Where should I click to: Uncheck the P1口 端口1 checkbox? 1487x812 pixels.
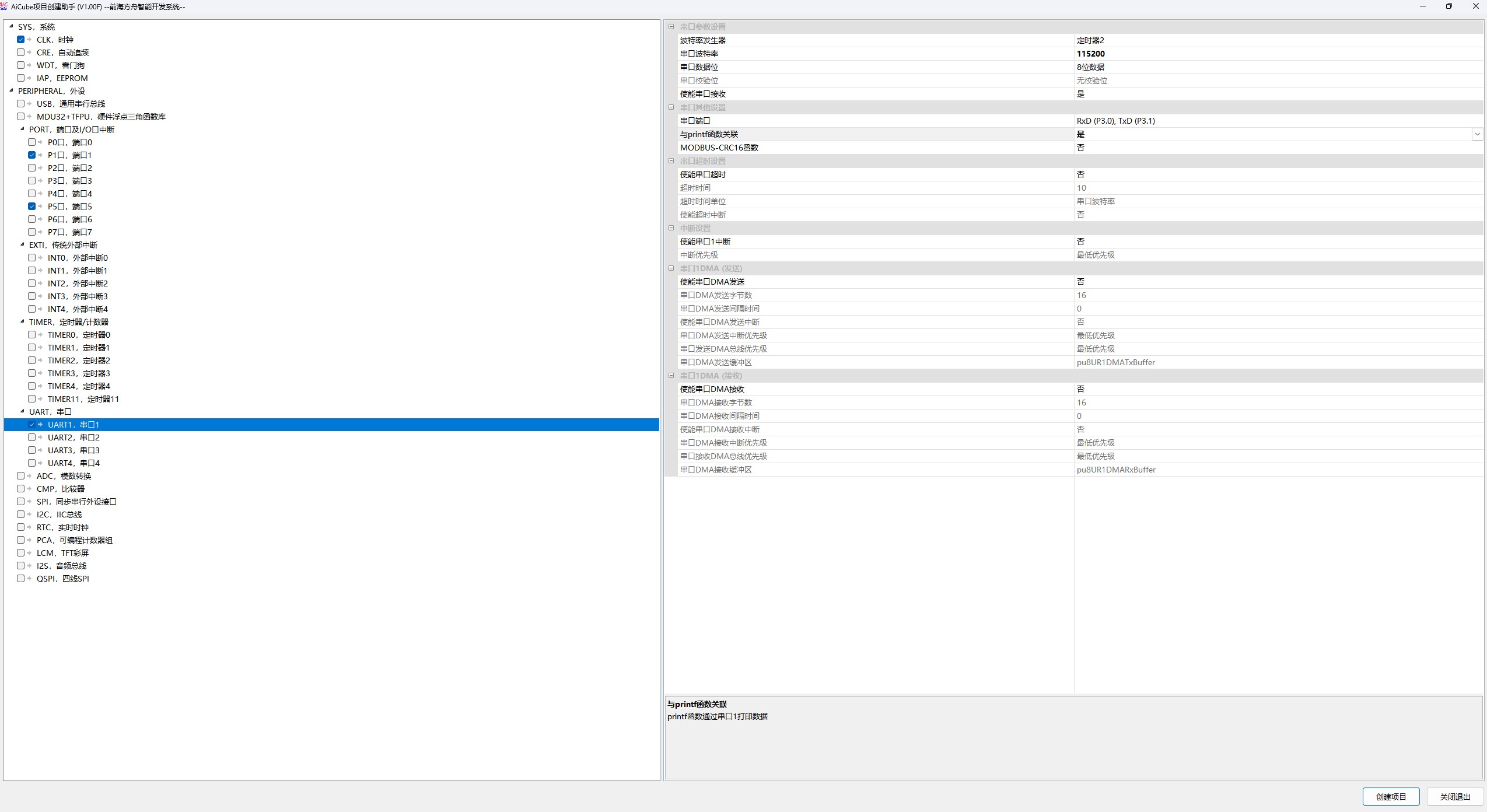pos(32,155)
